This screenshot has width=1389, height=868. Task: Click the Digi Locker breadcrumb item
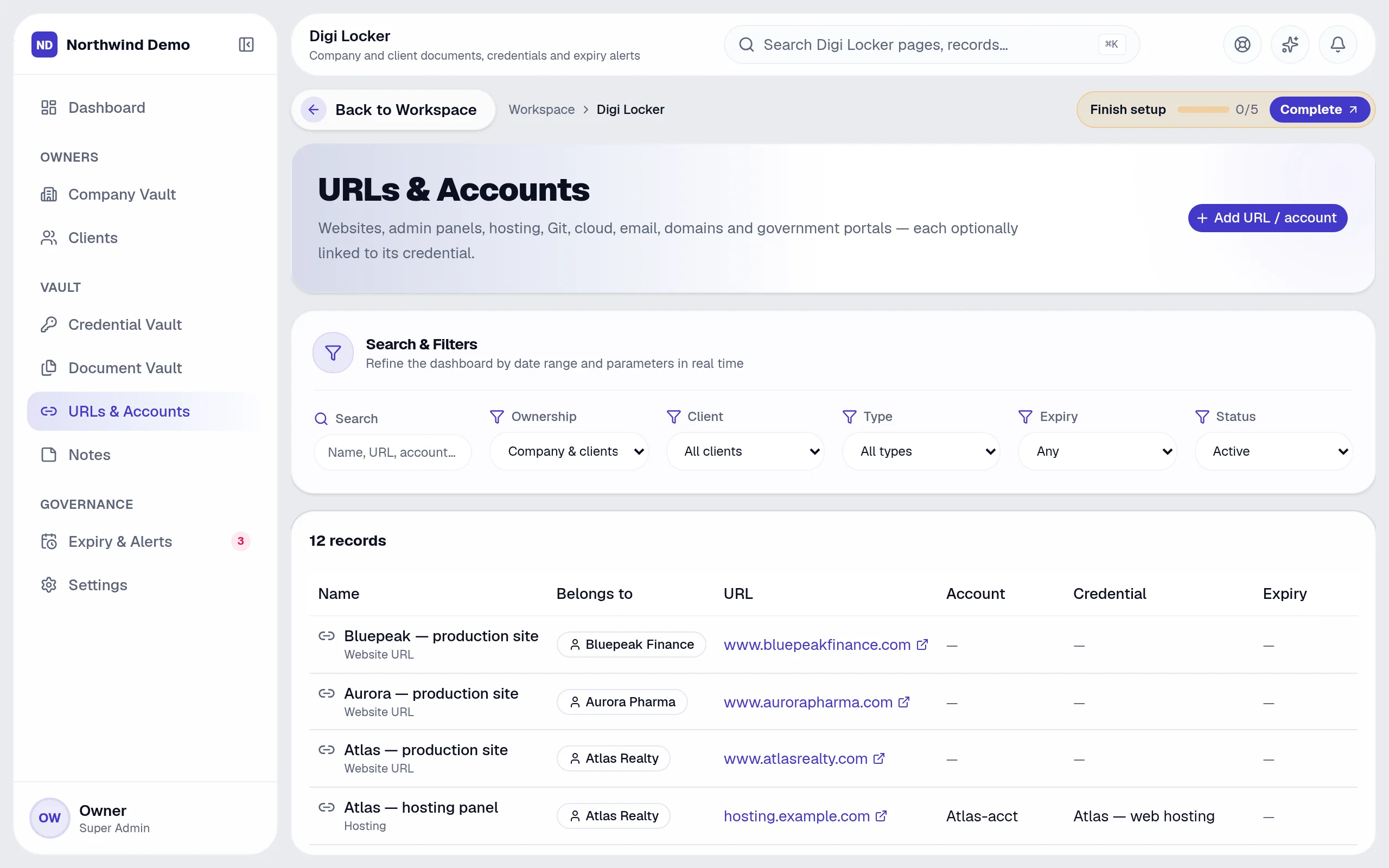(x=629, y=110)
